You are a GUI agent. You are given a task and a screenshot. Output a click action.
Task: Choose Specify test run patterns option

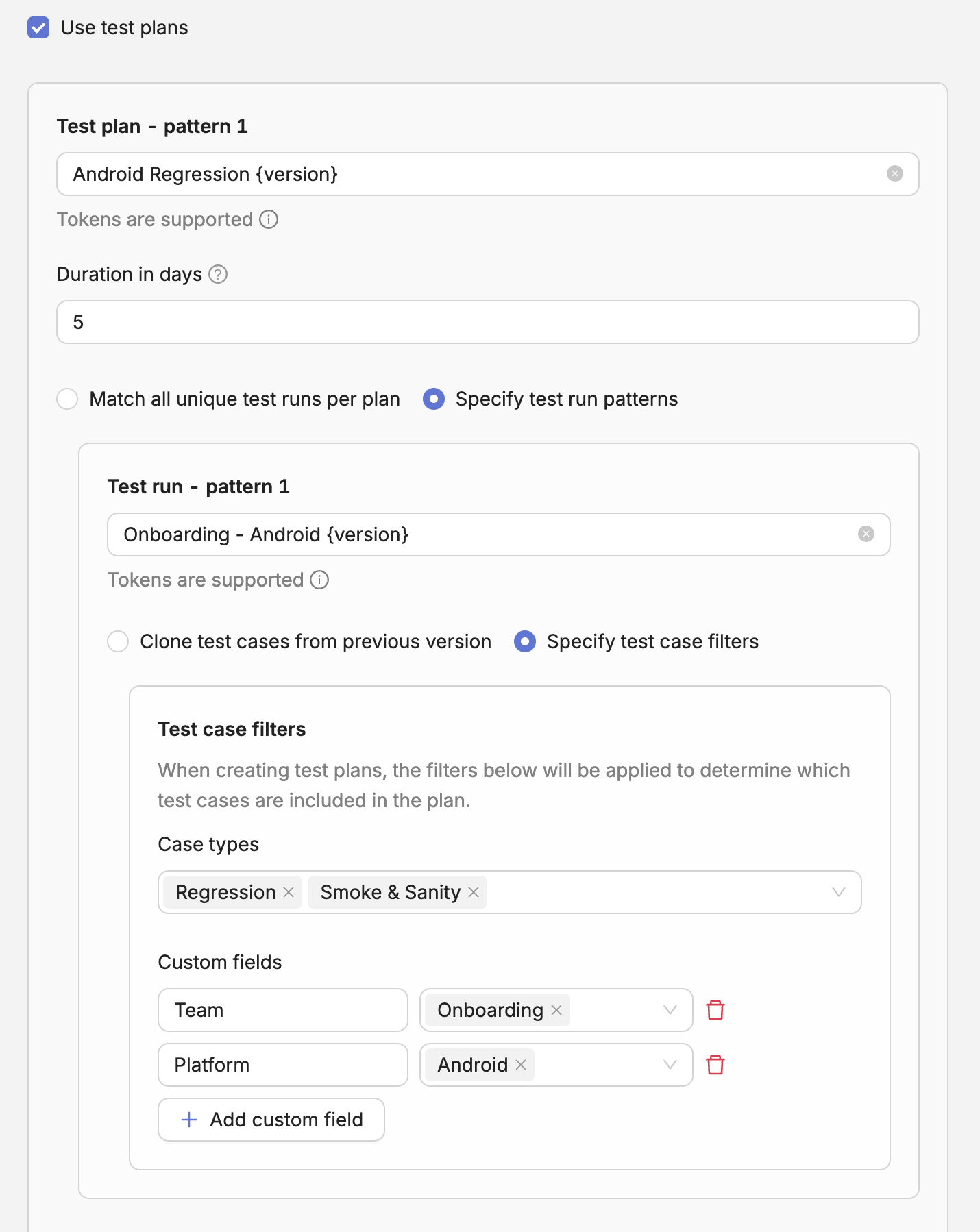pos(434,399)
